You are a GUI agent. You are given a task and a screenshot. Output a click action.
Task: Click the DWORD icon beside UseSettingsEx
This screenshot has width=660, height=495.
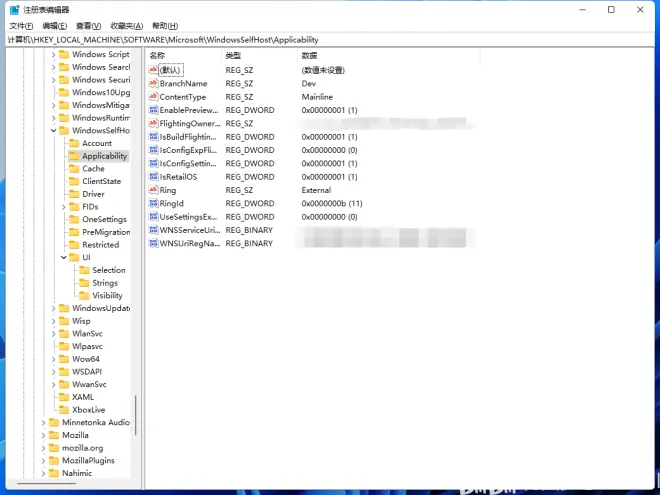(x=153, y=217)
